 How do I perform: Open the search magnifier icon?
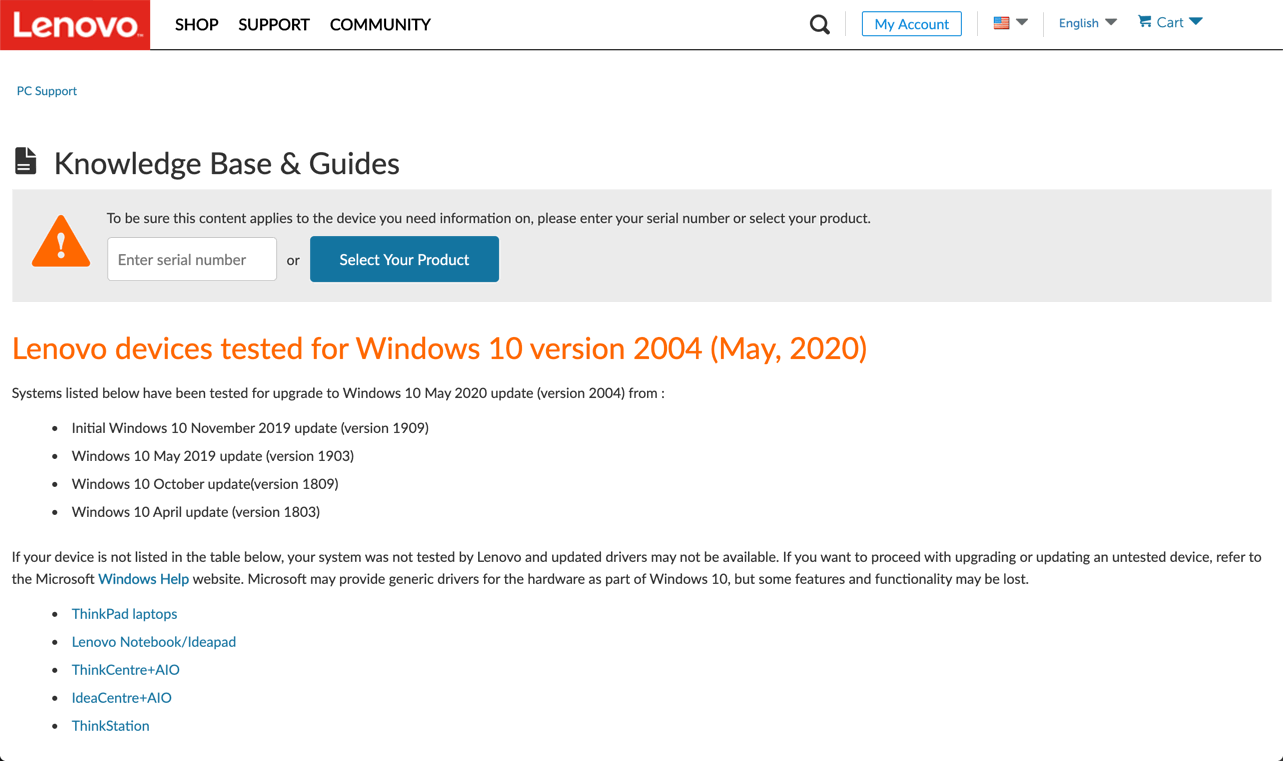820,24
